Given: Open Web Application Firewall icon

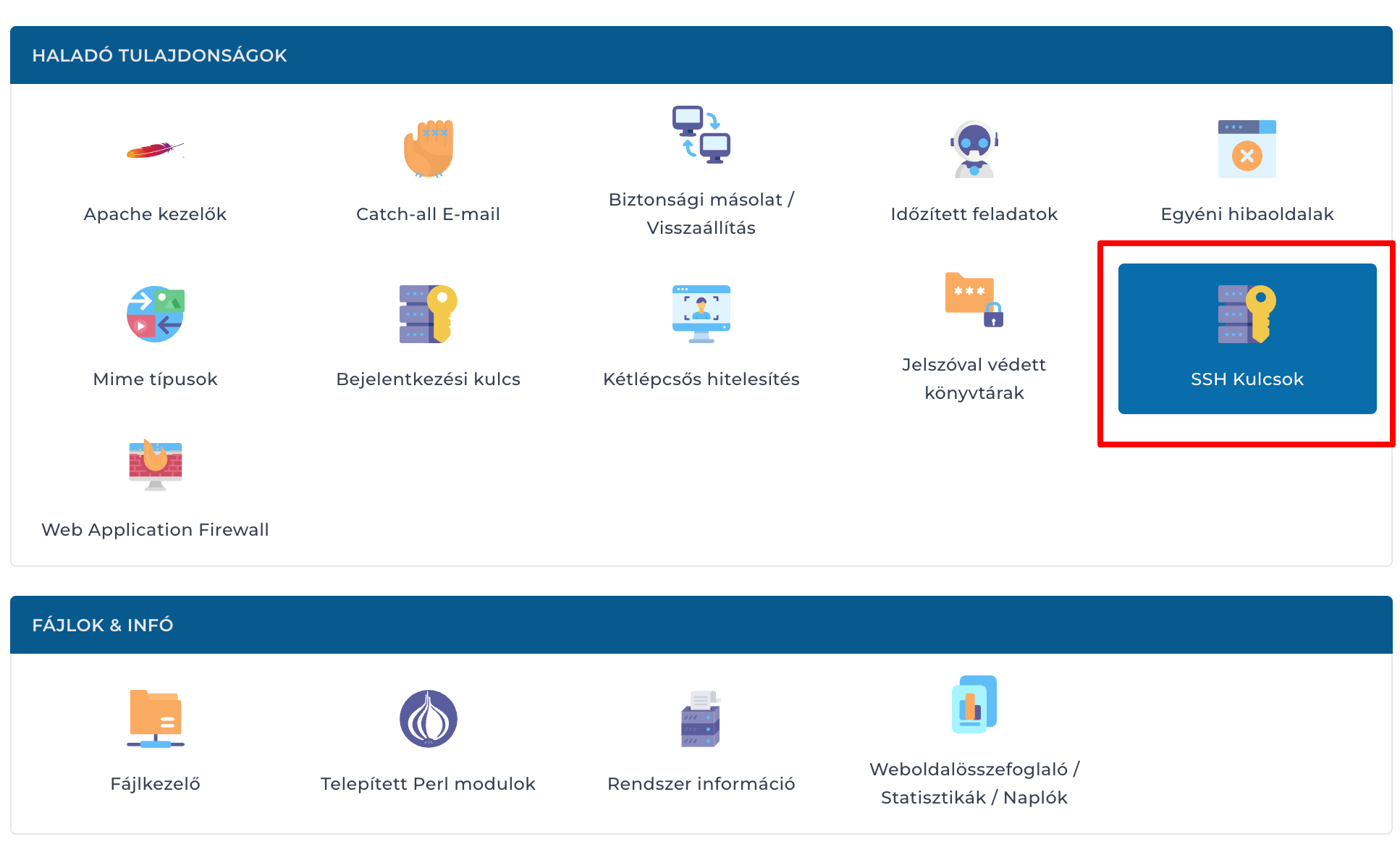Looking at the screenshot, I should (155, 465).
